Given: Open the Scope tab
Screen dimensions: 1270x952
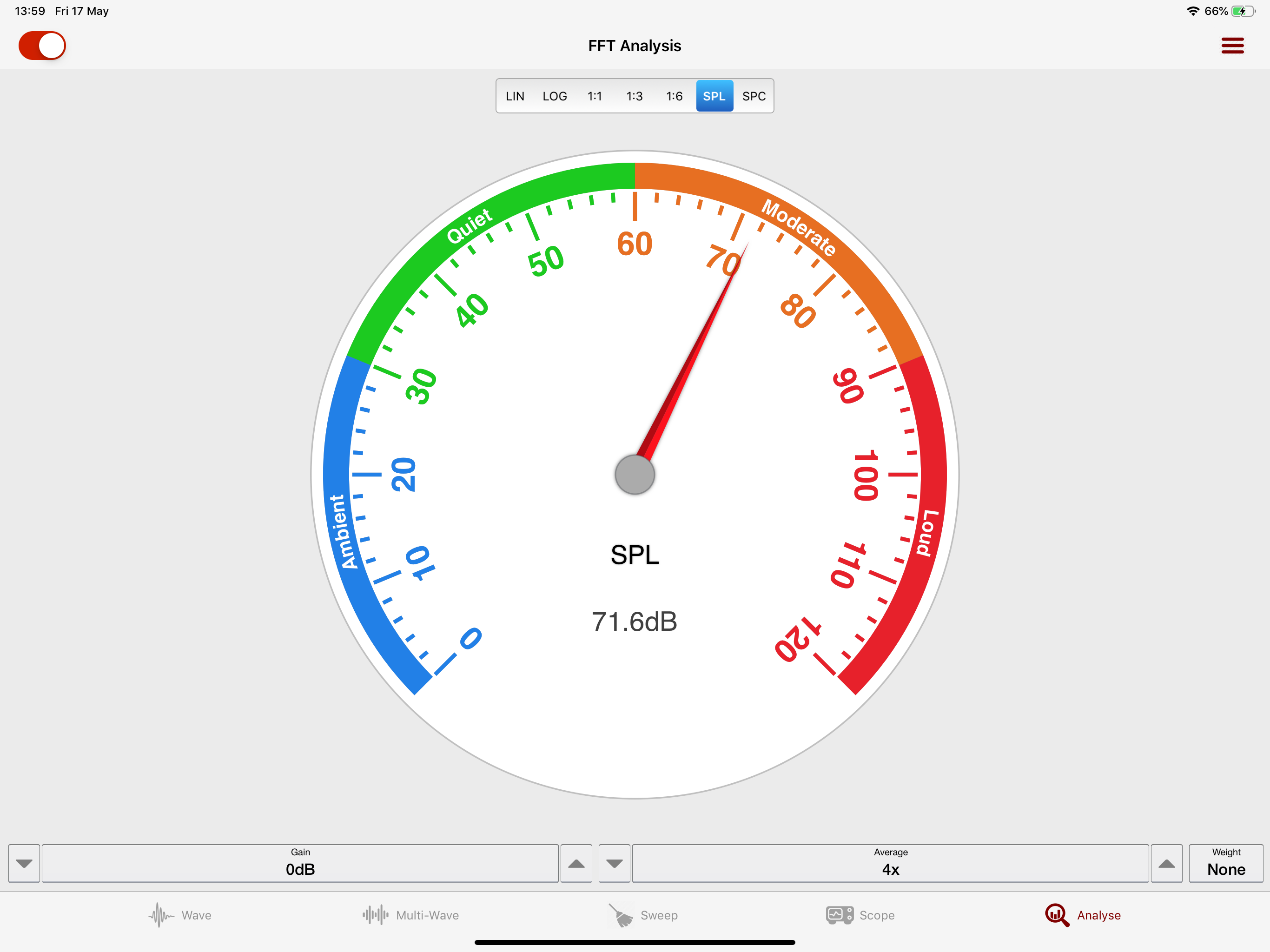Looking at the screenshot, I should click(860, 915).
